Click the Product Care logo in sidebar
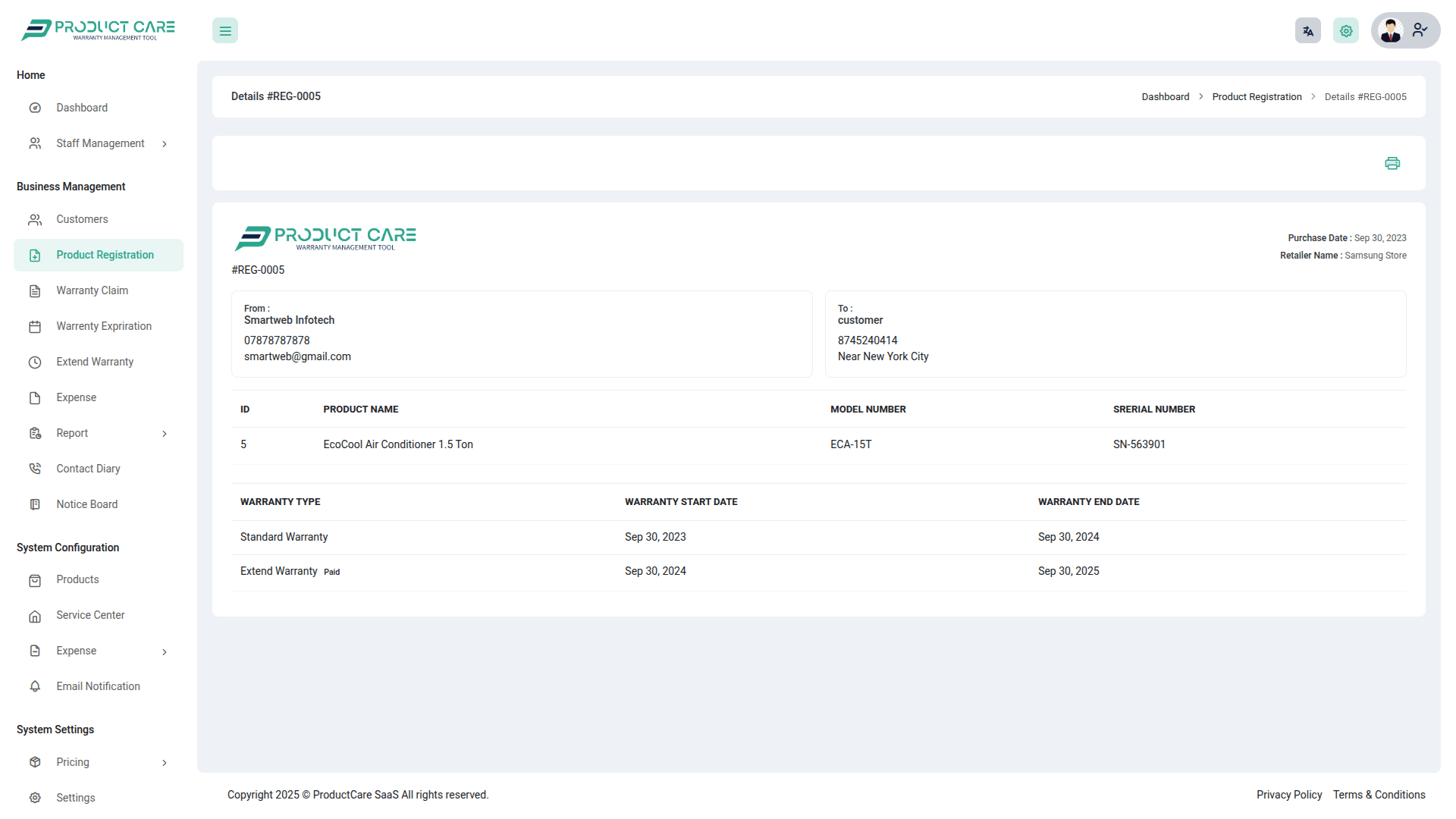The height and width of the screenshot is (819, 1456). 98,30
